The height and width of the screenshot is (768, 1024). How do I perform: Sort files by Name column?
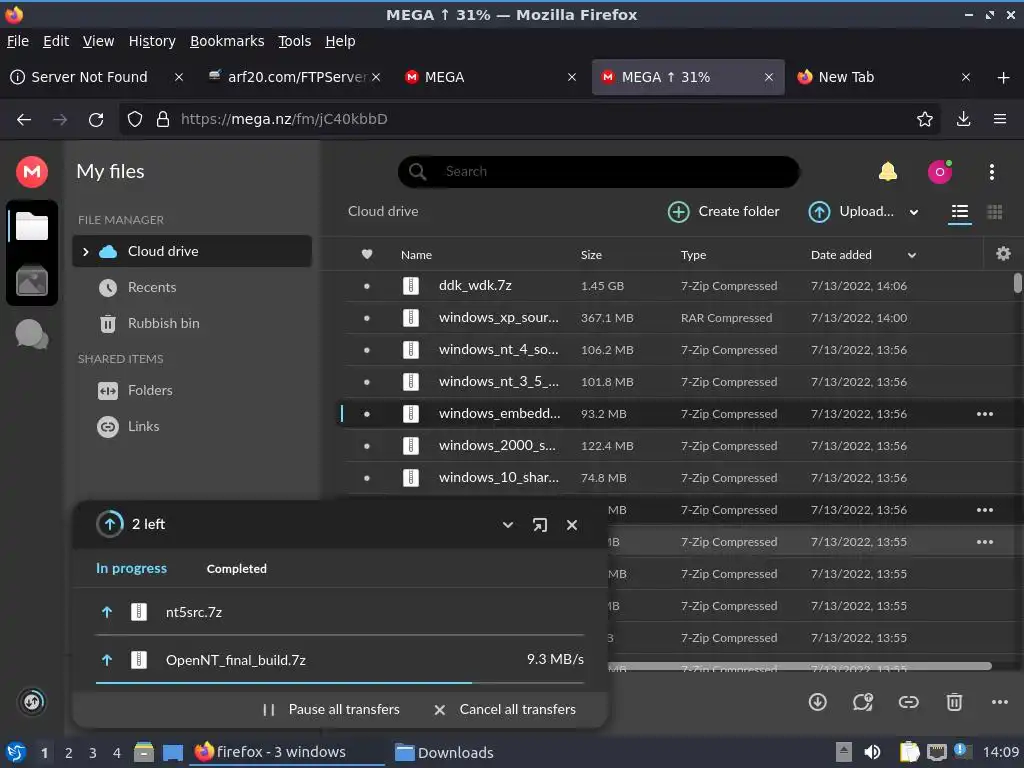tap(416, 255)
